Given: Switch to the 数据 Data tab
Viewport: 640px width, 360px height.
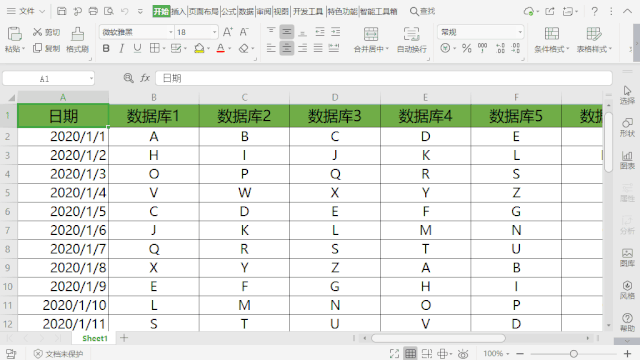Looking at the screenshot, I should point(246,11).
